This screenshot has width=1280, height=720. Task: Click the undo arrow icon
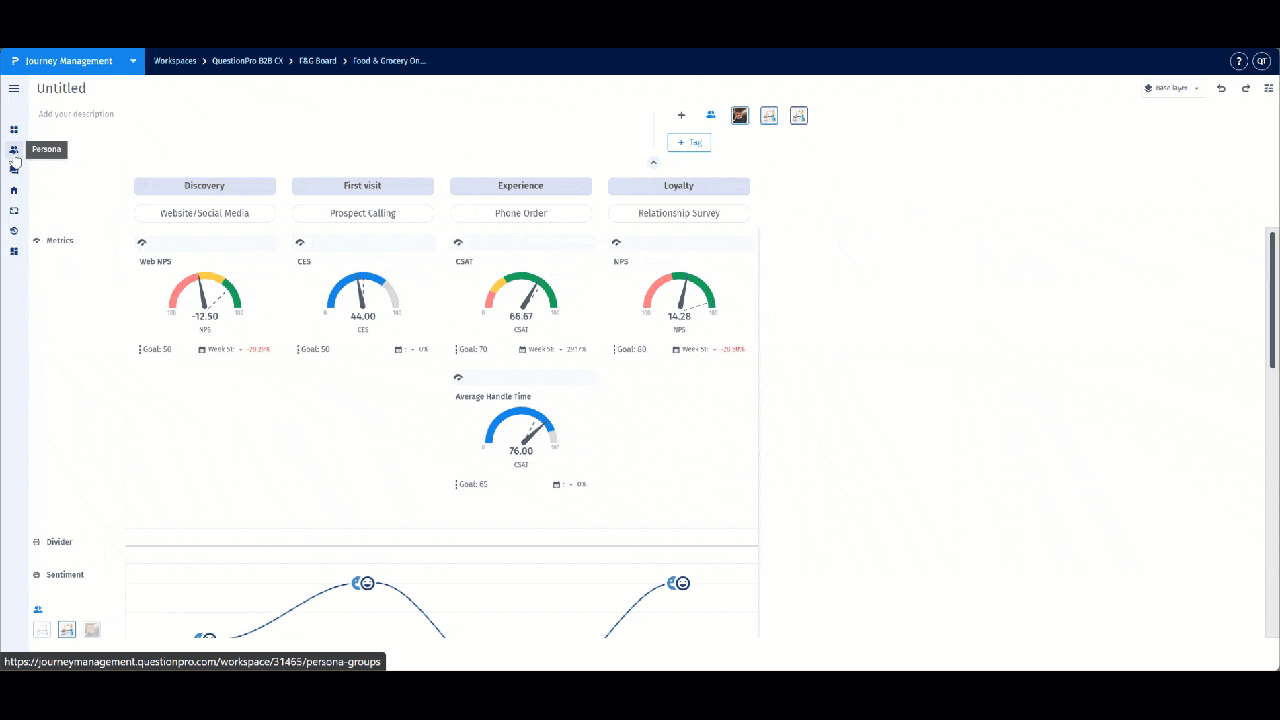point(1221,89)
